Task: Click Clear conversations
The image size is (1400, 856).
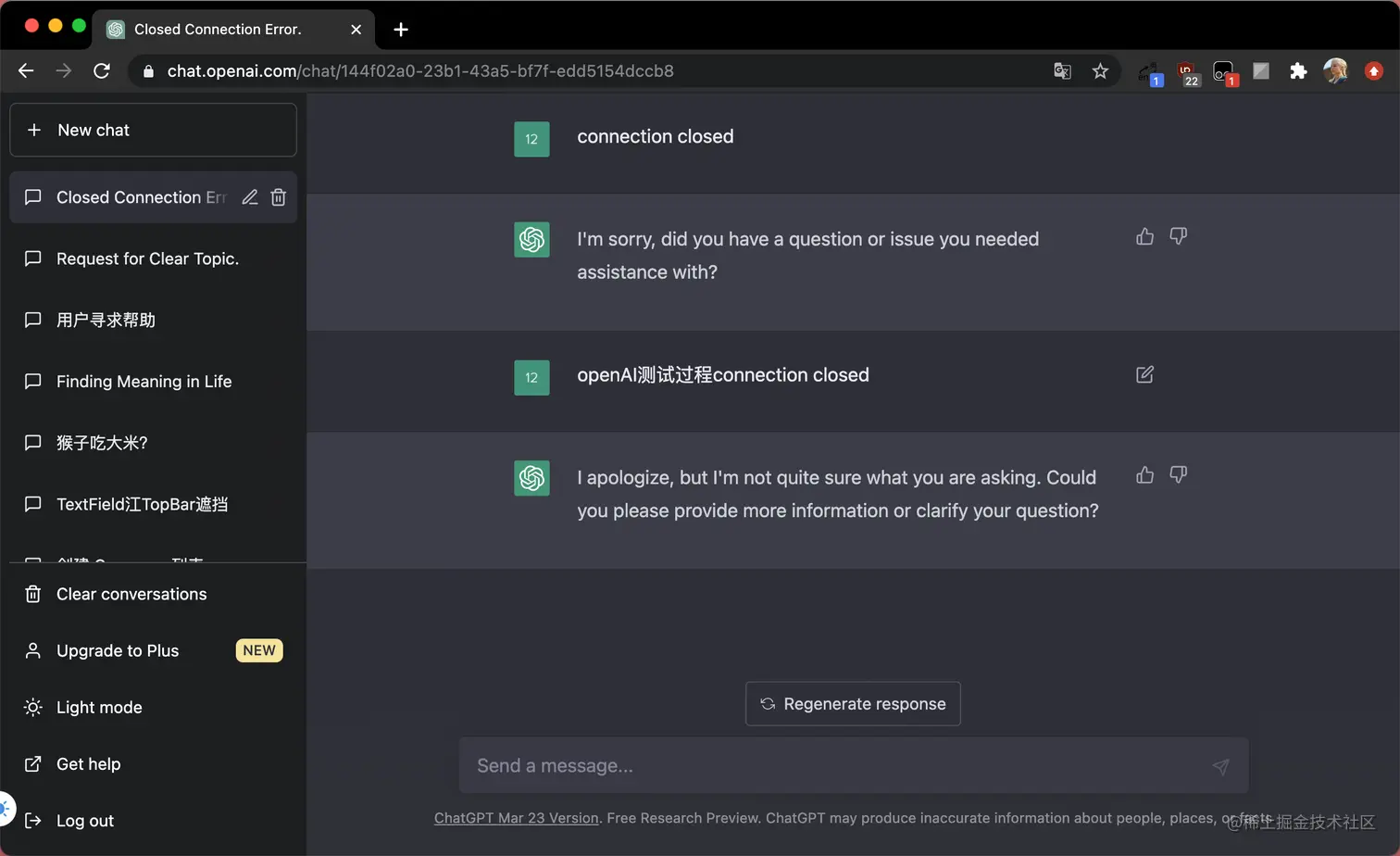Action: (153, 594)
